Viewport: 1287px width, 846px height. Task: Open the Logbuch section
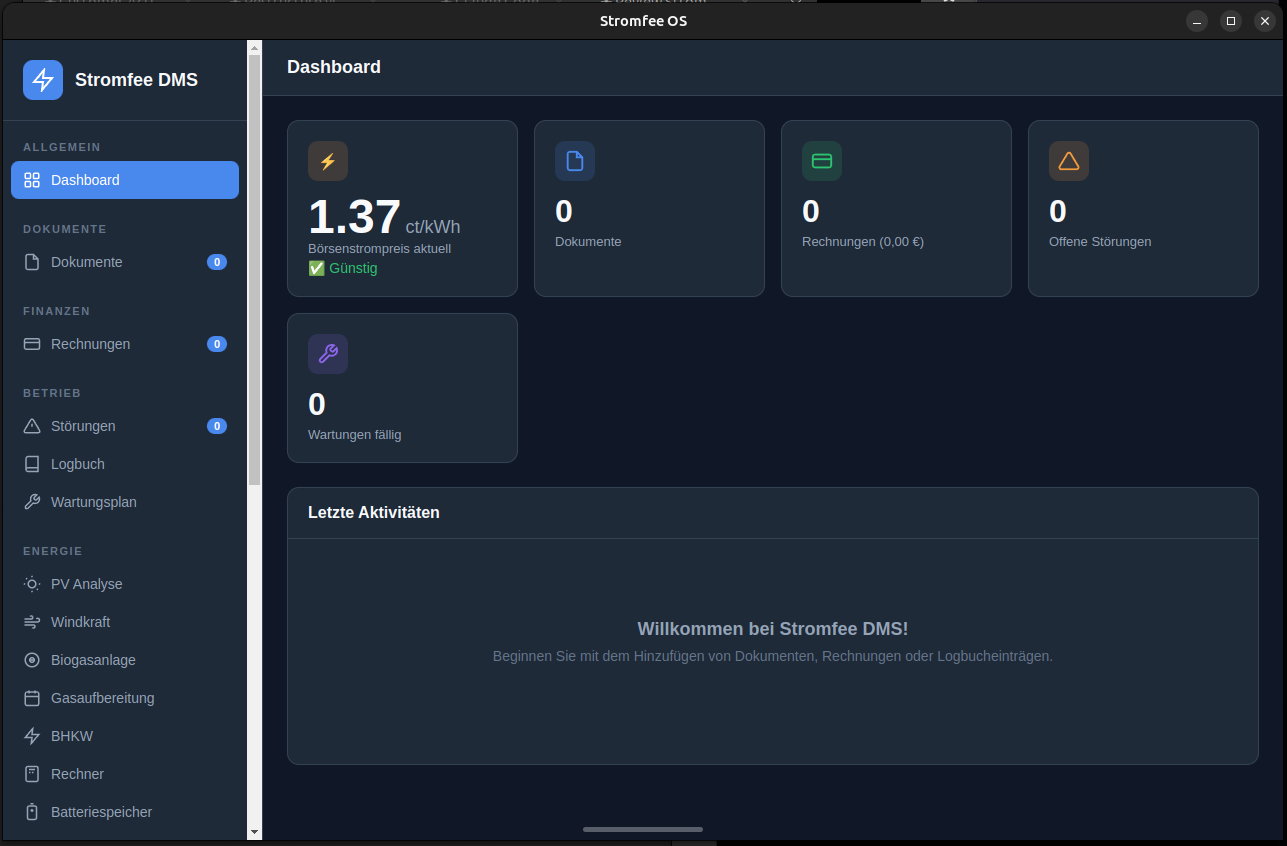(x=76, y=464)
